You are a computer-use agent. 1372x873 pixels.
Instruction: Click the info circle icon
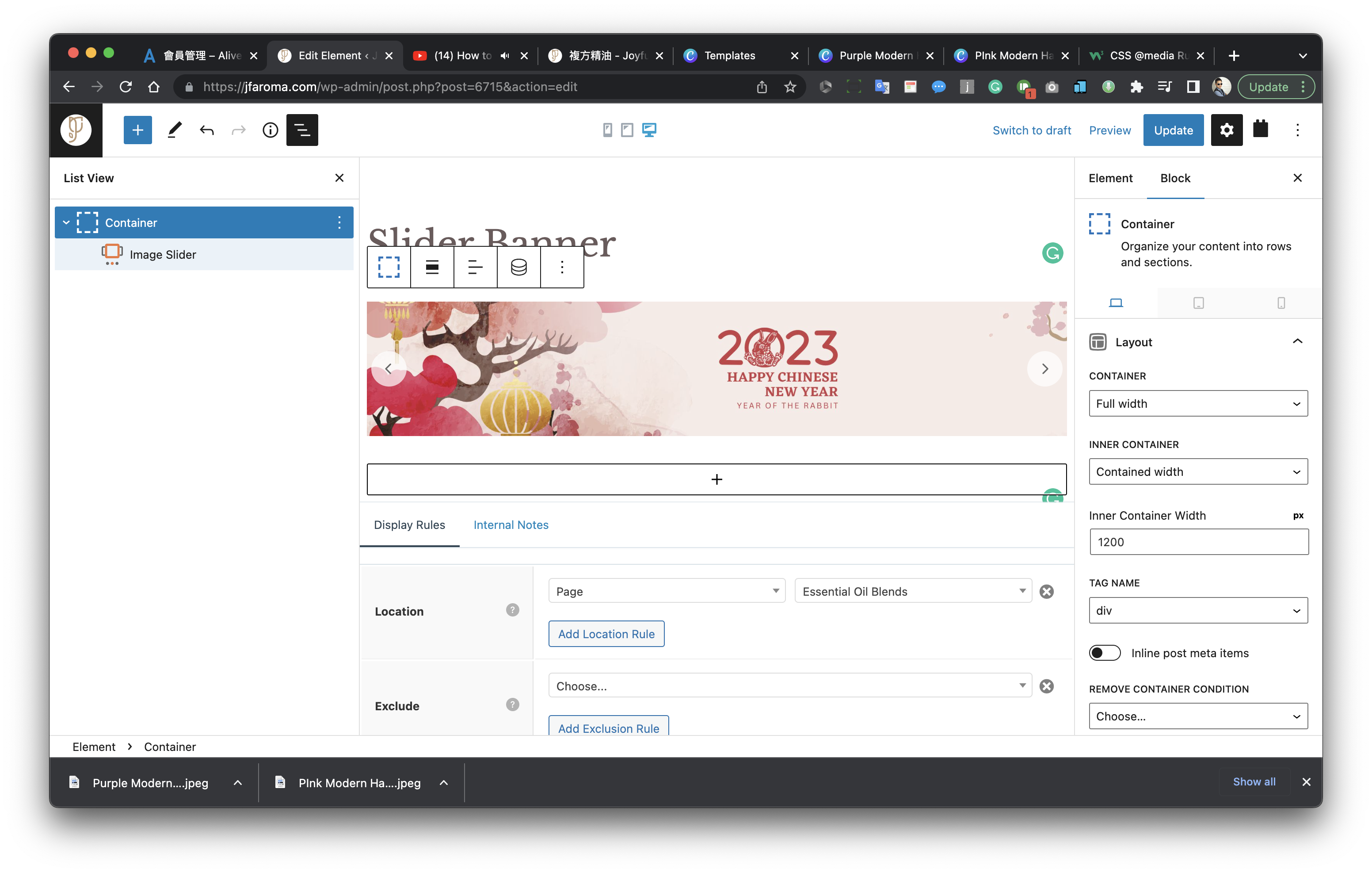click(x=271, y=129)
